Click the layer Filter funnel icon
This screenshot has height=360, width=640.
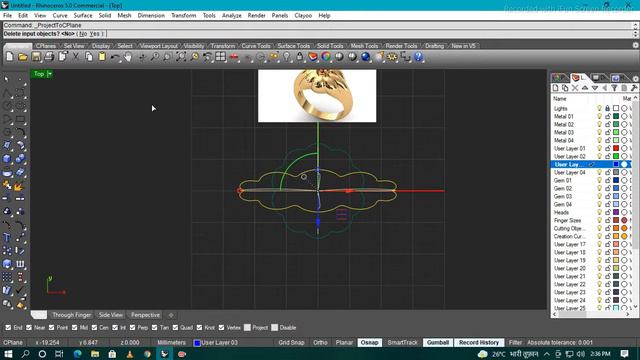click(x=614, y=88)
